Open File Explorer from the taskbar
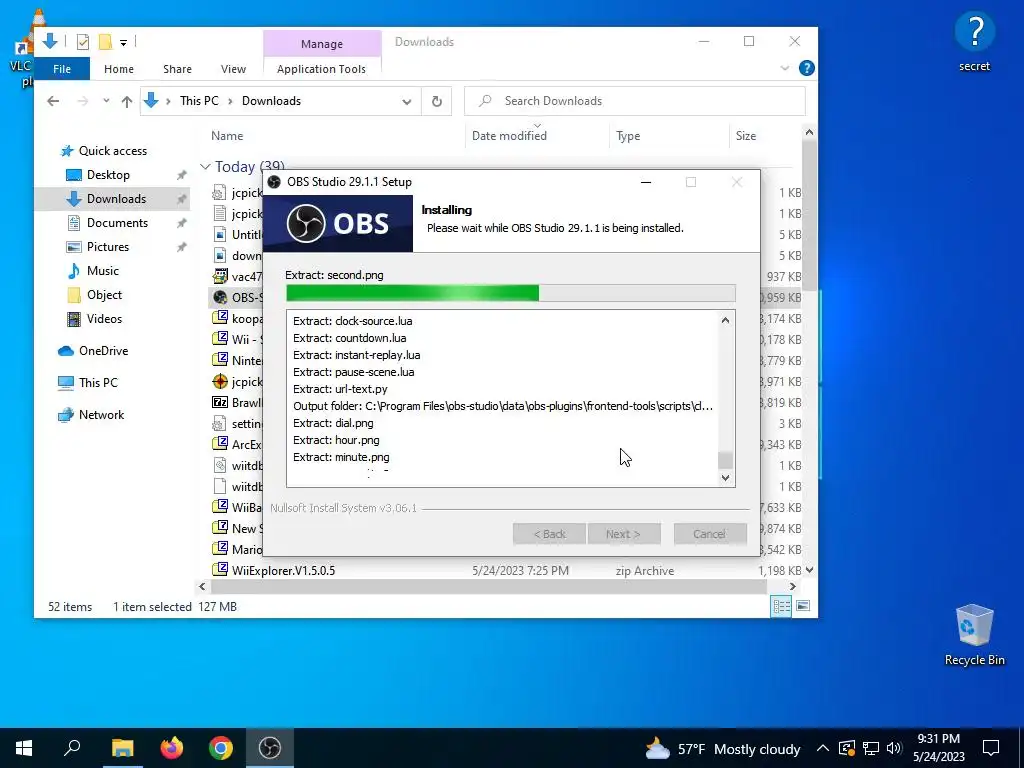This screenshot has width=1024, height=768. click(122, 748)
